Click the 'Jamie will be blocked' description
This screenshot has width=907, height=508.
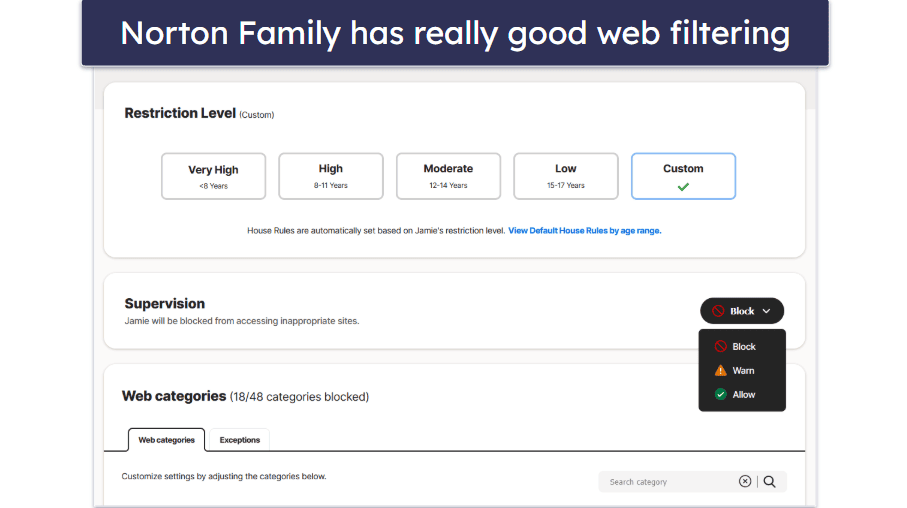[x=242, y=321]
